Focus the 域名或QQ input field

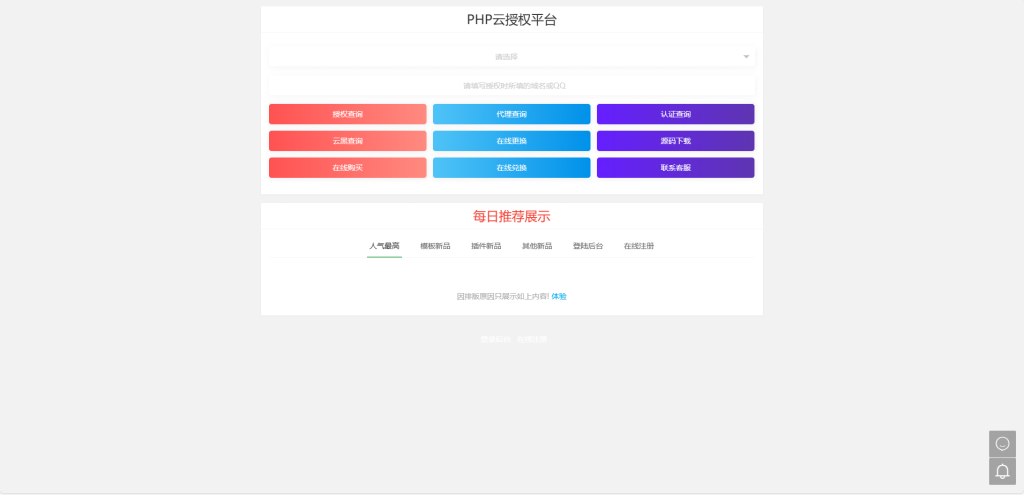(511, 86)
